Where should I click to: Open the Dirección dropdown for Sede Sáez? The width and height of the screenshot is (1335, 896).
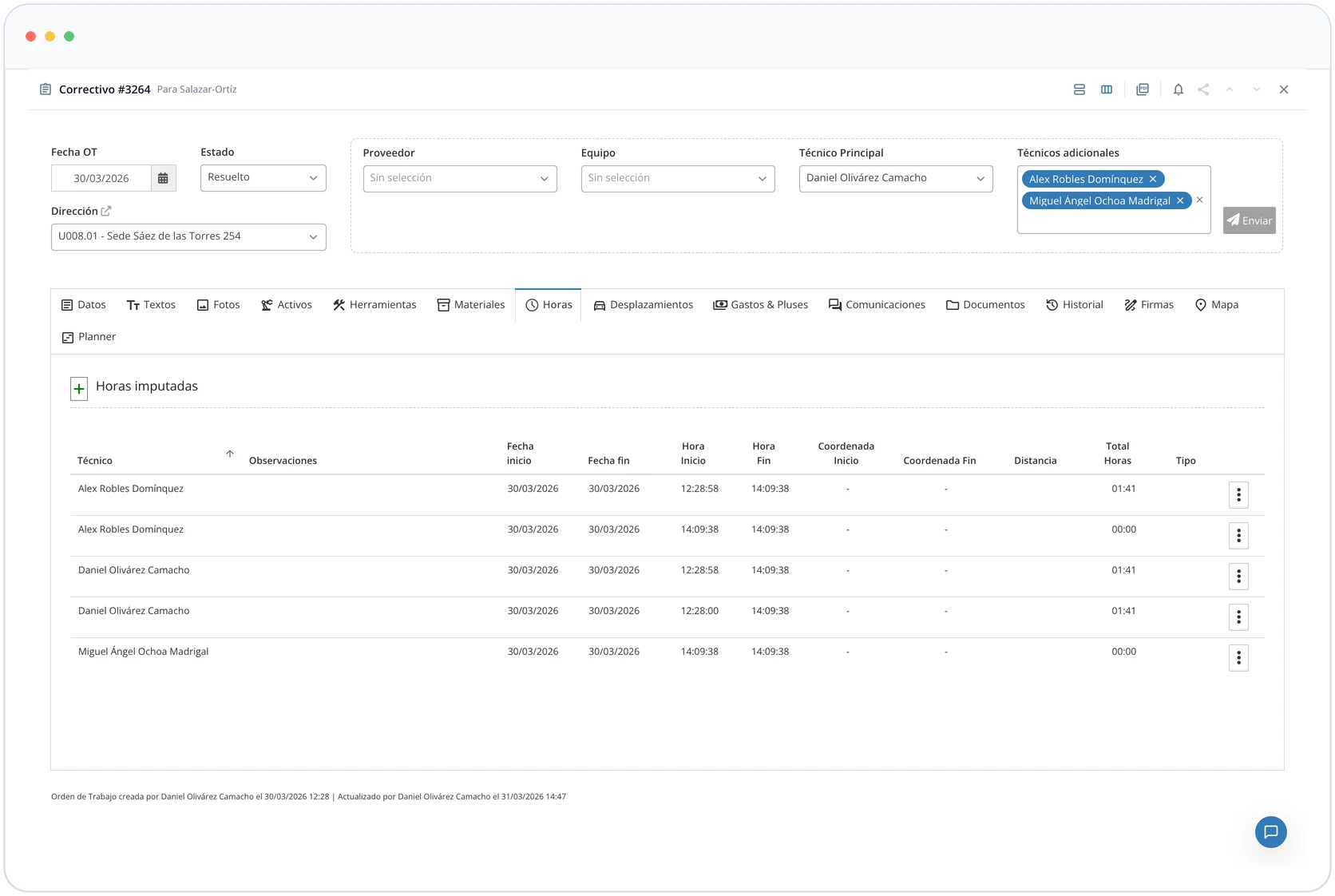click(x=188, y=236)
